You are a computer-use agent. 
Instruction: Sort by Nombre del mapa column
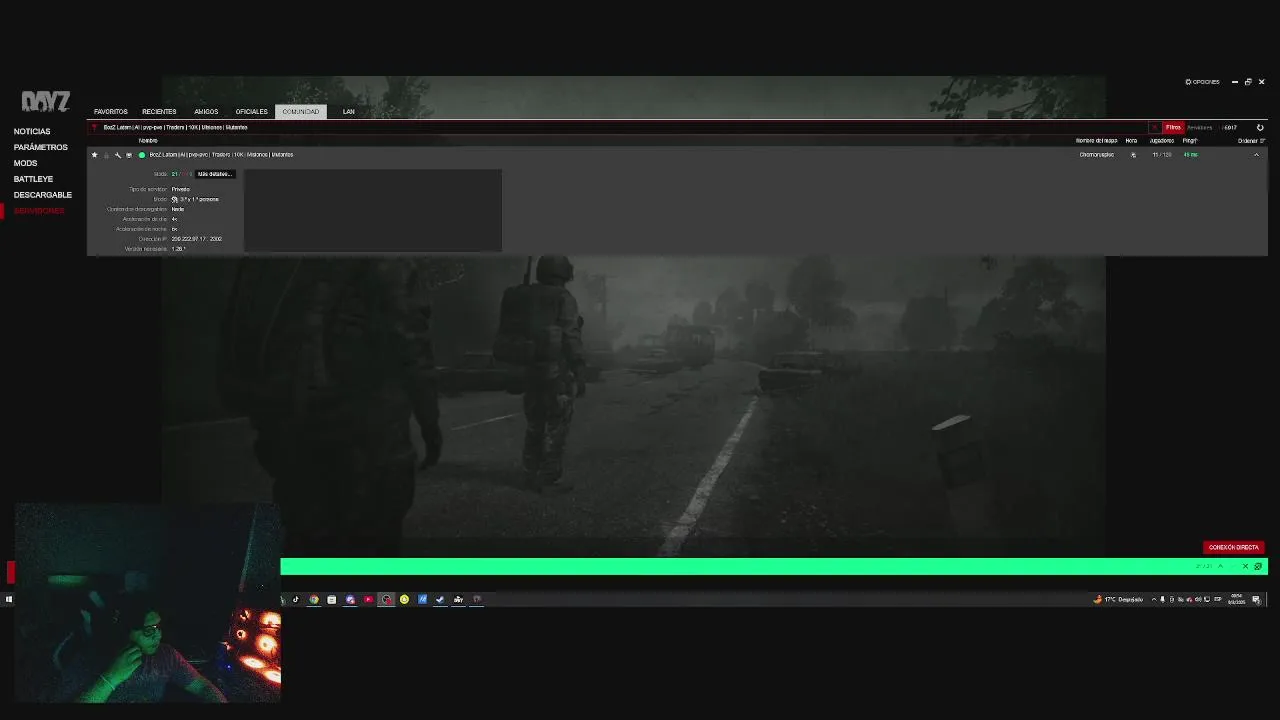[x=1096, y=141]
